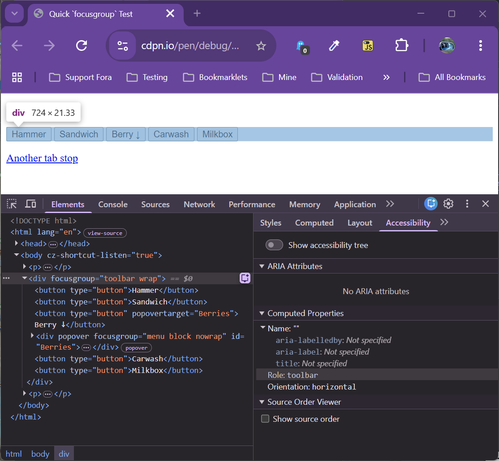Image resolution: width=499 pixels, height=461 pixels.
Task: Open the apps grid in bookmarks bar
Action: pos(17,77)
